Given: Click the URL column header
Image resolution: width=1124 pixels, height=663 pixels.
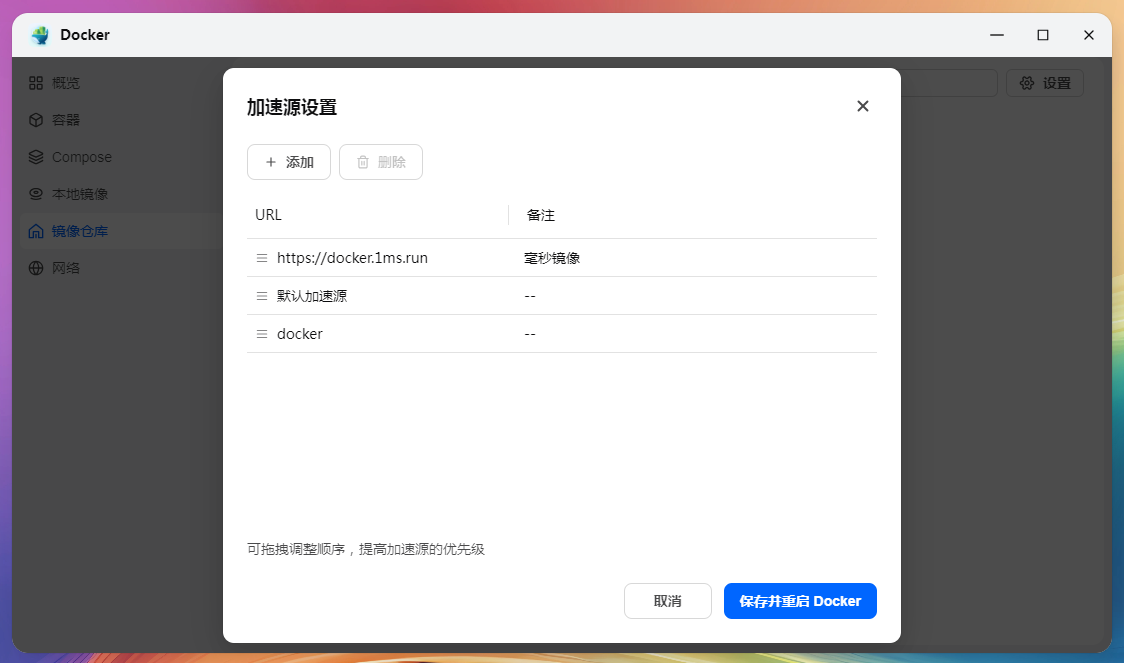Looking at the screenshot, I should coord(268,215).
